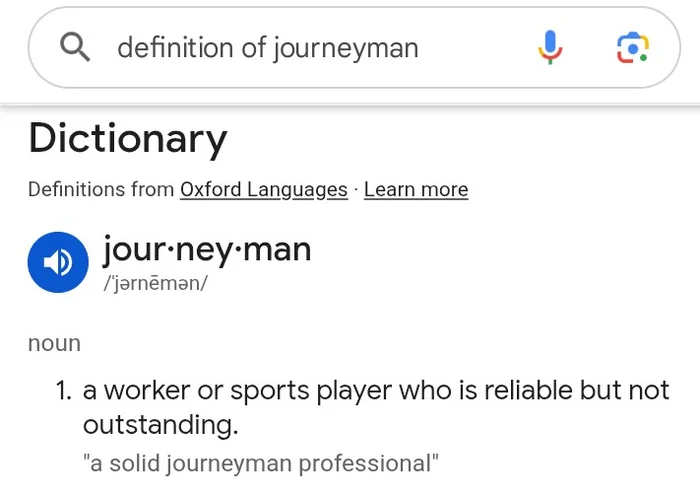Click the phonetic spelling under the headword
The width and height of the screenshot is (700, 498).
[155, 283]
